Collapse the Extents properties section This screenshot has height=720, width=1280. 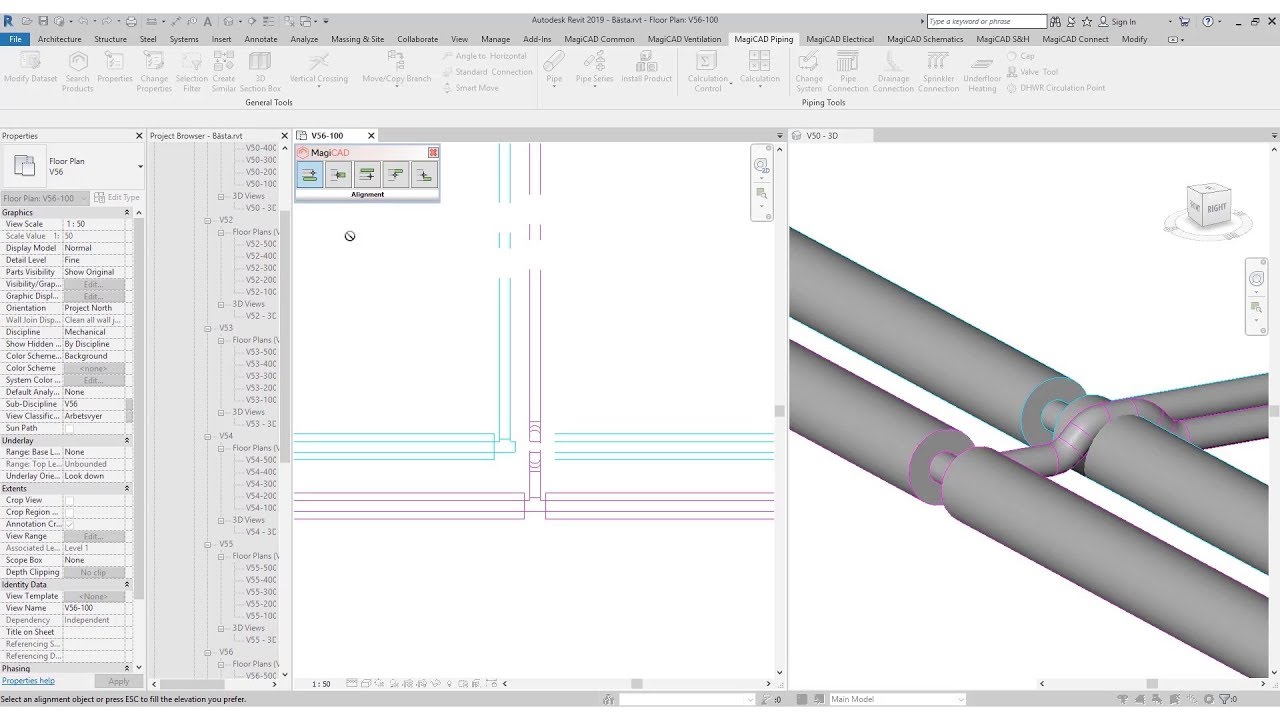click(127, 488)
